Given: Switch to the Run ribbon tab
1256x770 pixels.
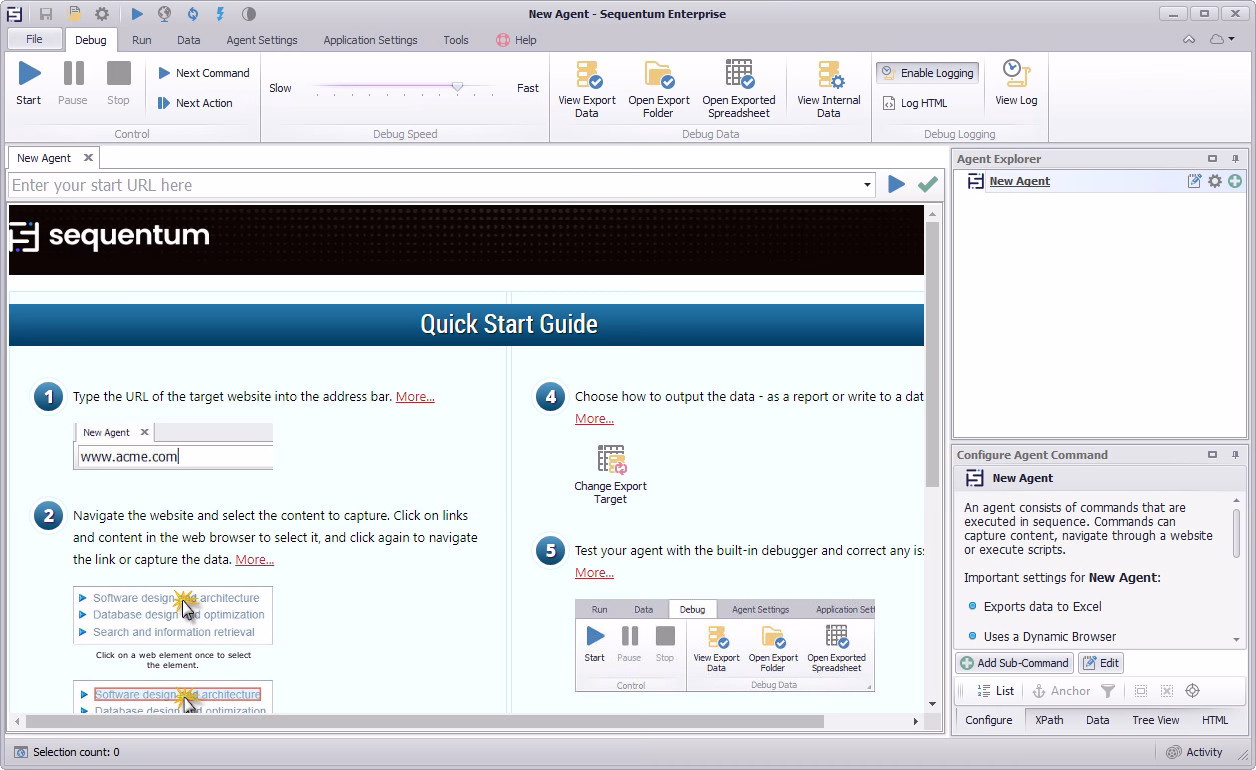Looking at the screenshot, I should pyautogui.click(x=142, y=40).
